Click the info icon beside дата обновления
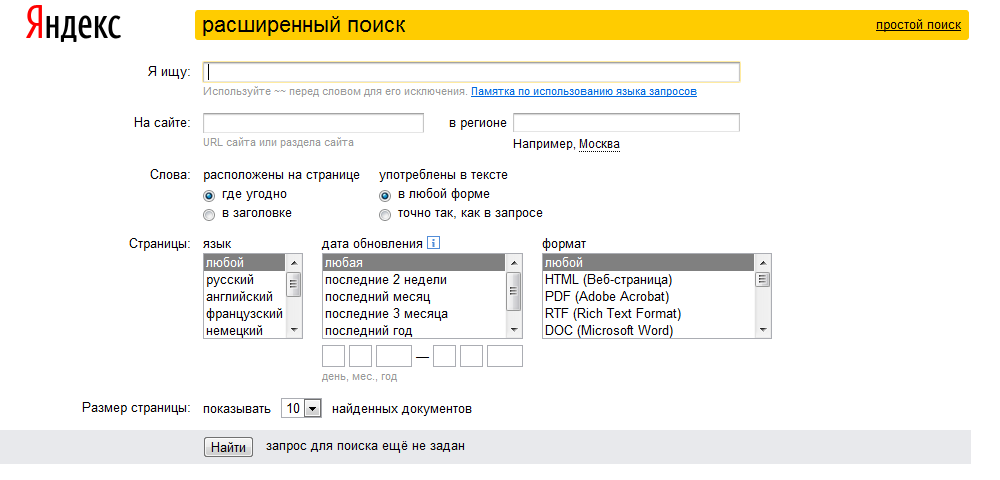This screenshot has width=1000, height=480. [433, 243]
